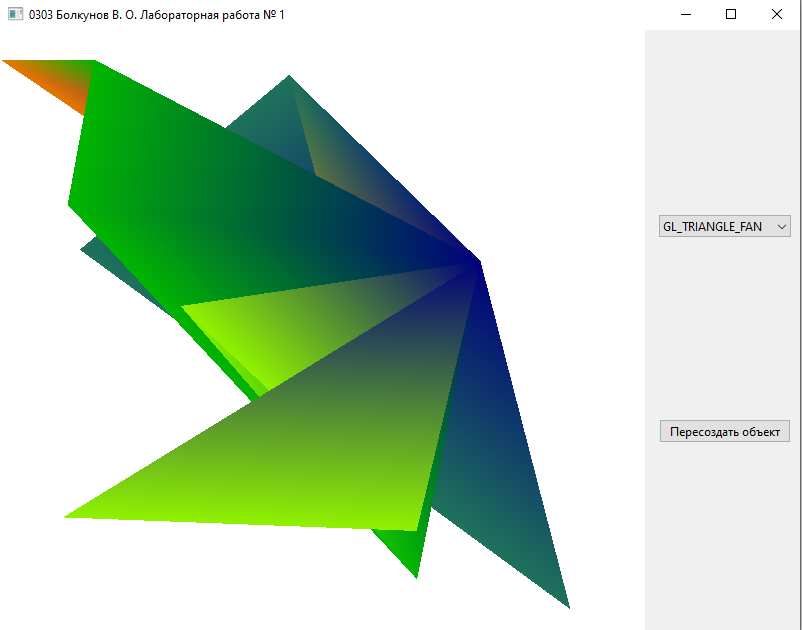This screenshot has width=802, height=630.
Task: Minimize the lab work window
Action: pos(686,14)
